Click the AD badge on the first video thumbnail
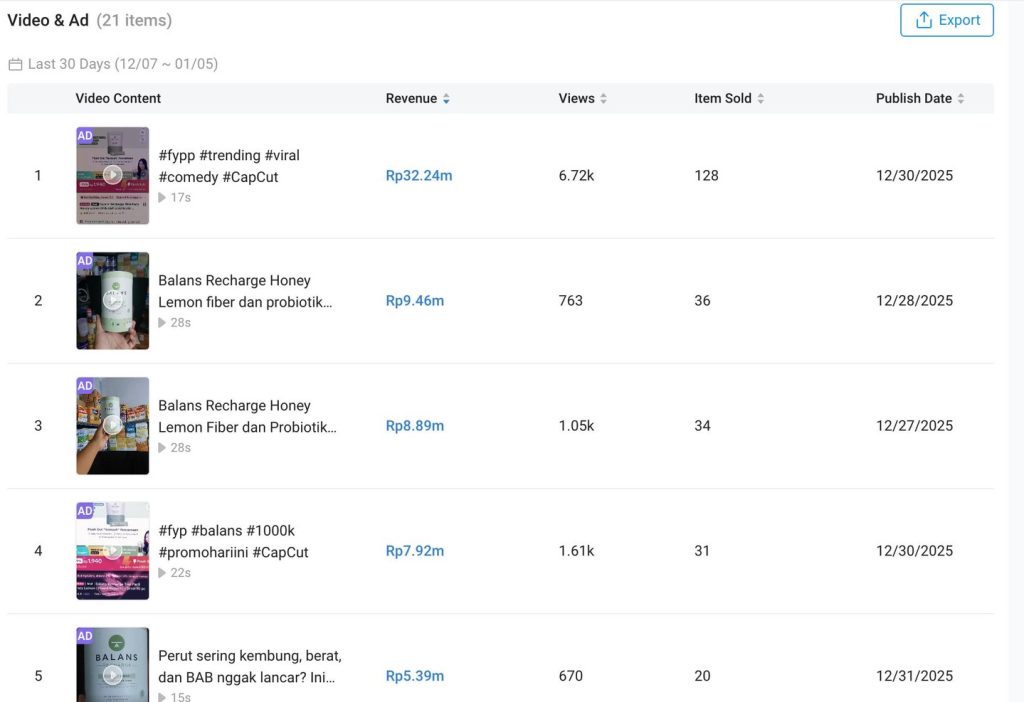This screenshot has width=1024, height=702. coord(85,134)
